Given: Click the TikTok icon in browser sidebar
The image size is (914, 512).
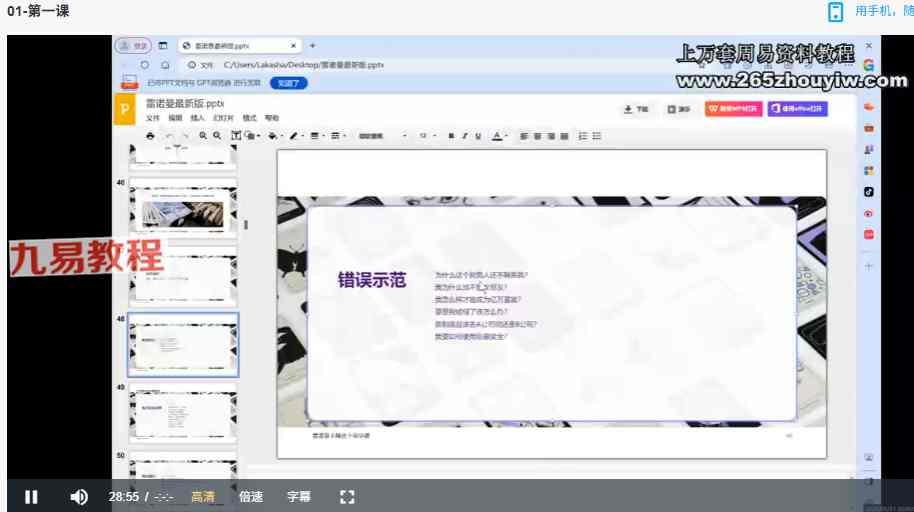Looking at the screenshot, I should [x=869, y=191].
